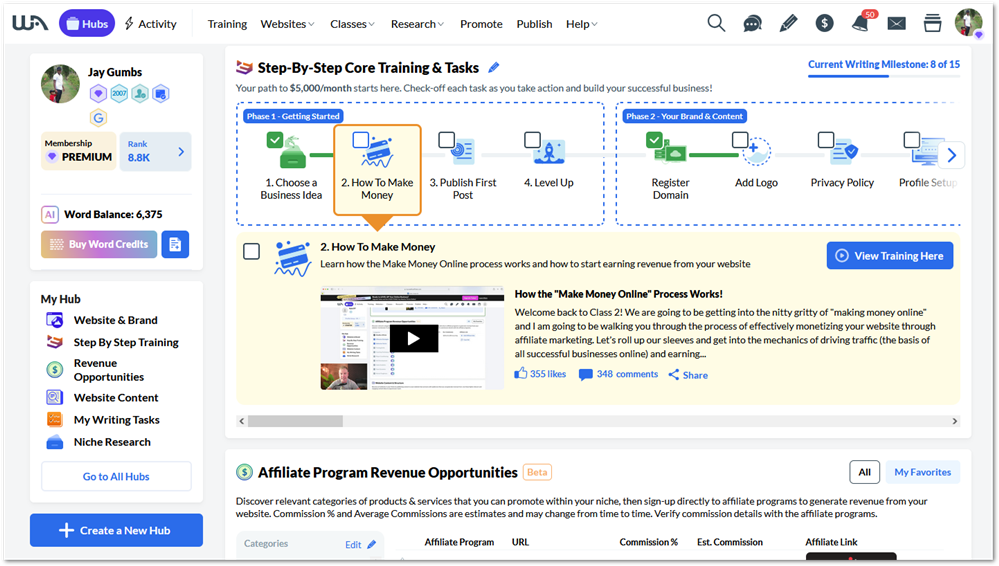Click right arrow of horizontal scrollbar
Viewport: 999px width, 566px height.
coord(954,421)
